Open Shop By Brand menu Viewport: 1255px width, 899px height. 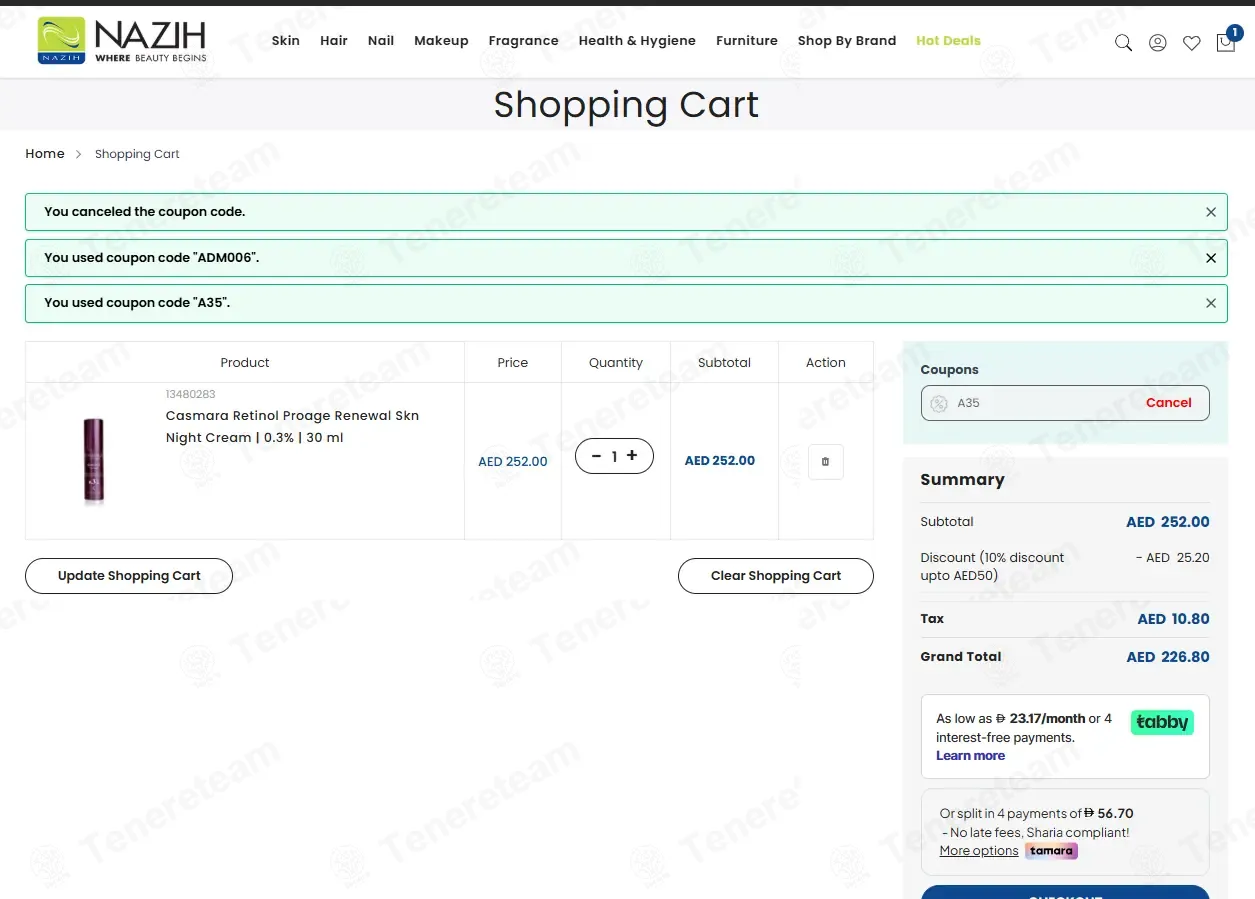[x=847, y=41]
